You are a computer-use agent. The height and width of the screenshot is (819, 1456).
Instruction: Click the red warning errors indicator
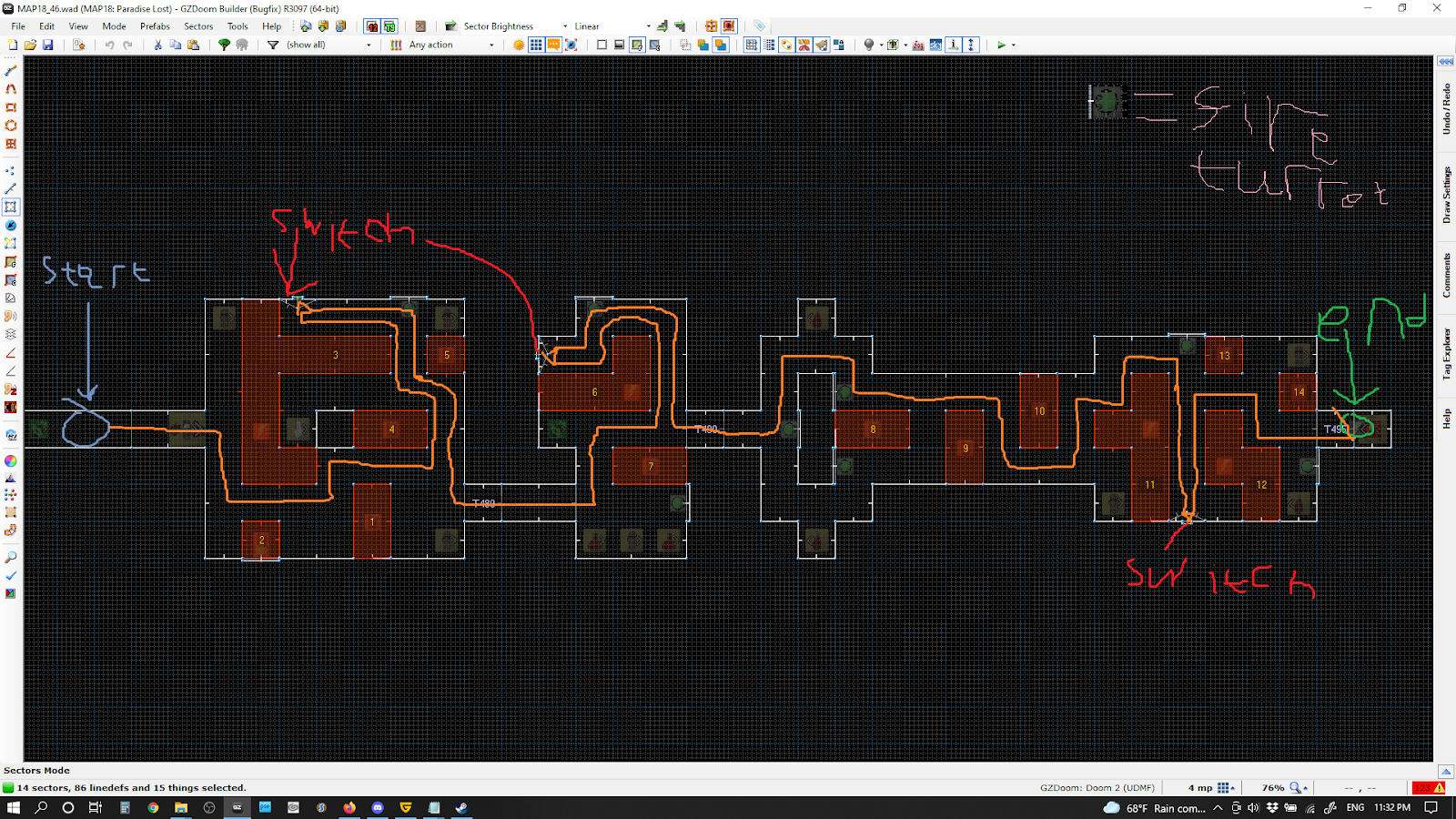click(x=1429, y=788)
